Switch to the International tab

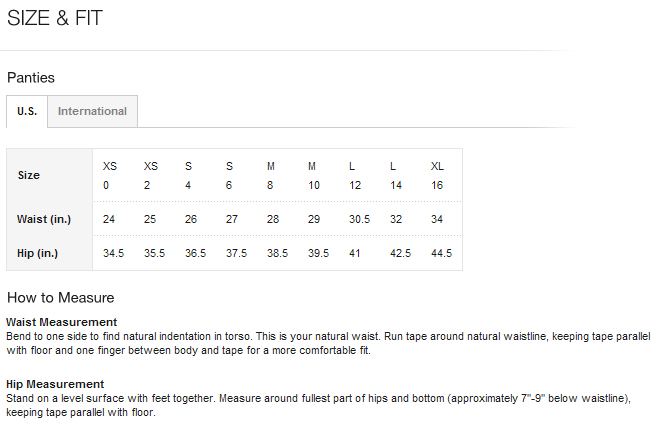(92, 111)
